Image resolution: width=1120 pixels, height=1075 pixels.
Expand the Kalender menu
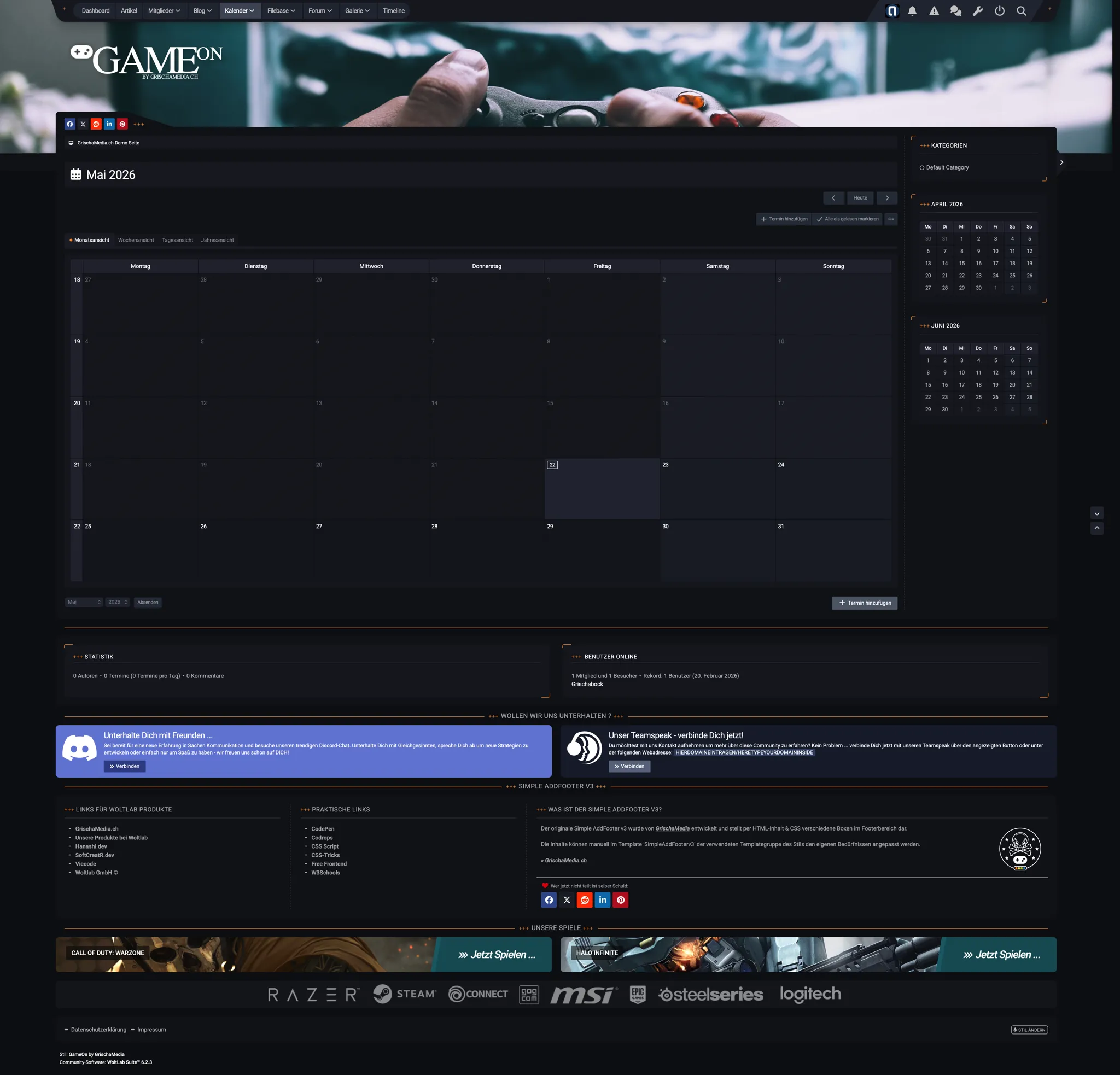240,11
